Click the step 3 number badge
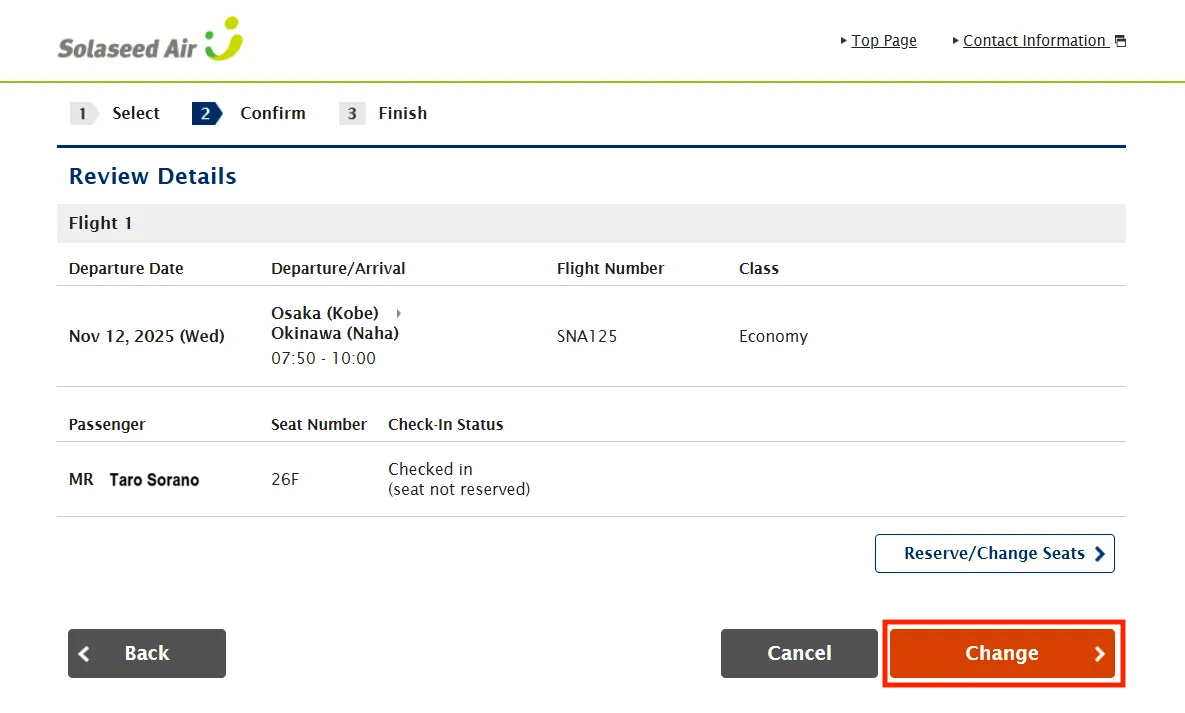The image size is (1185, 713). point(351,113)
